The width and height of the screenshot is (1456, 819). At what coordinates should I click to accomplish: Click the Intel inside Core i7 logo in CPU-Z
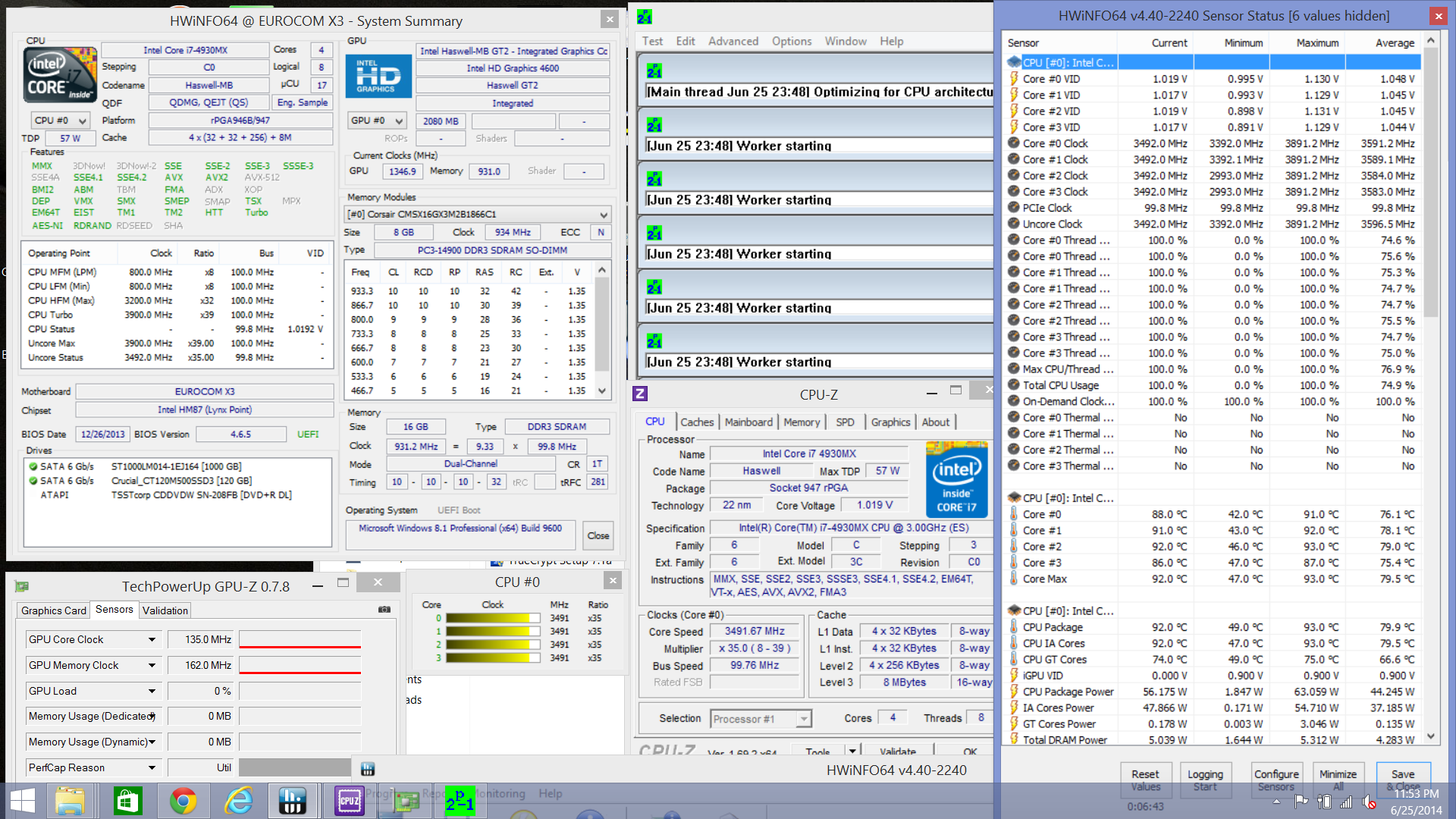pos(957,479)
